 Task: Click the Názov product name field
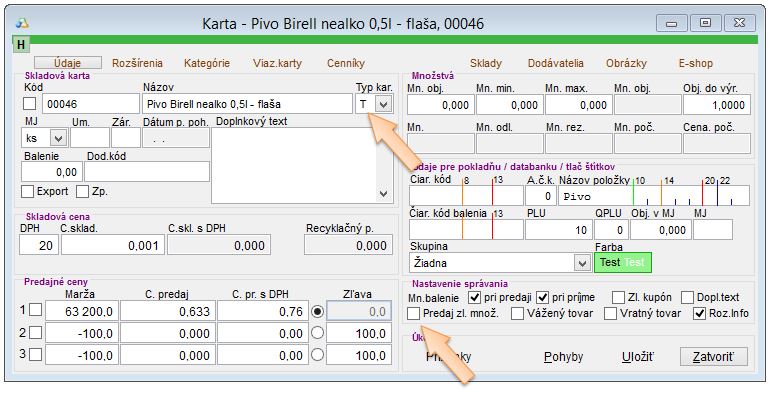(x=247, y=103)
